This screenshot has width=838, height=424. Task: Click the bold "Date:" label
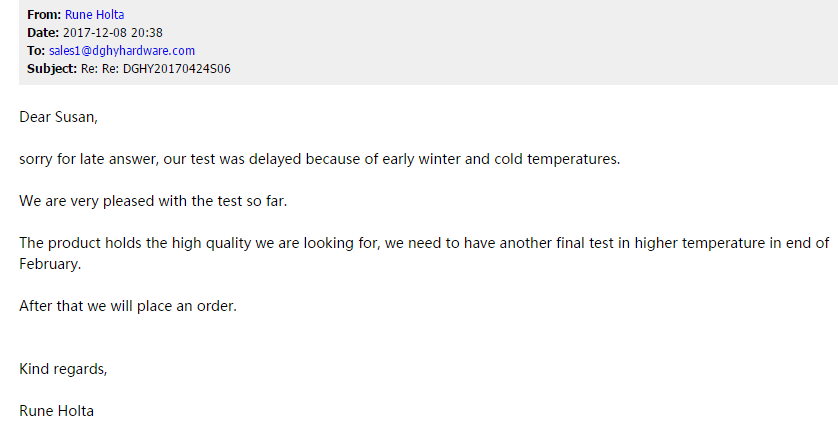[x=43, y=33]
